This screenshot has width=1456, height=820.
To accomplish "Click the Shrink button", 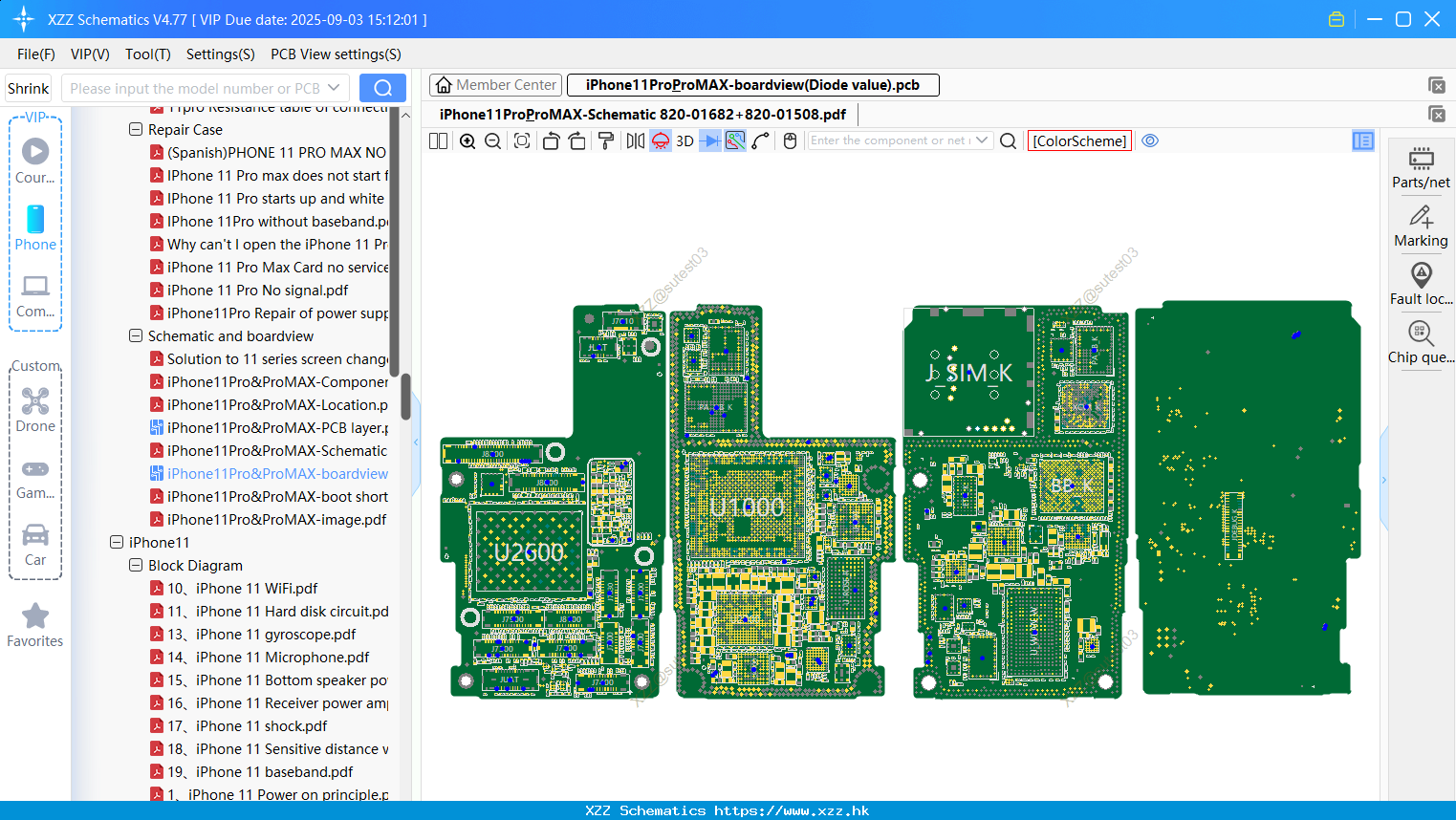I will [x=28, y=88].
